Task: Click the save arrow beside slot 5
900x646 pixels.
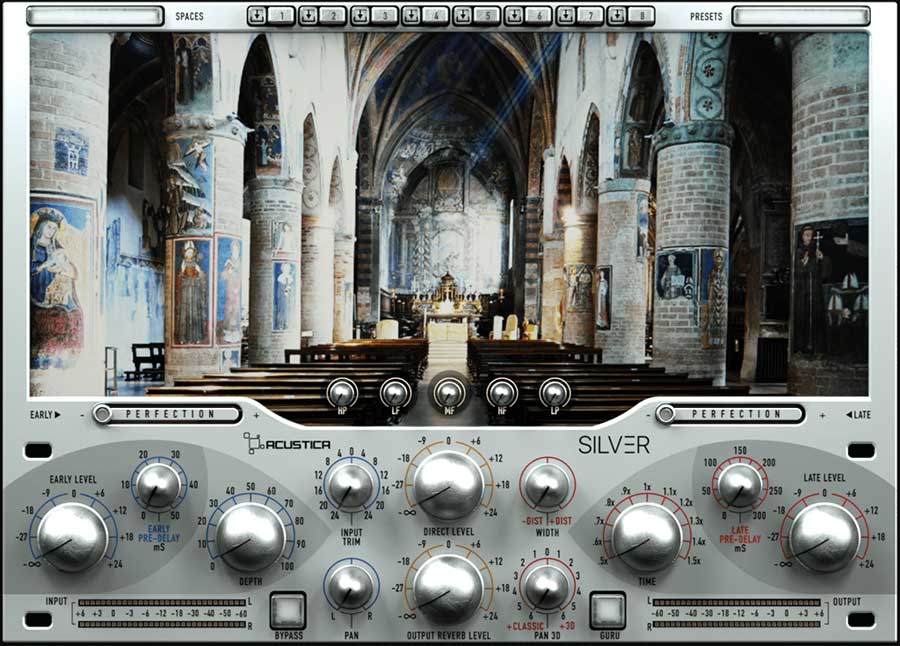Action: click(463, 16)
